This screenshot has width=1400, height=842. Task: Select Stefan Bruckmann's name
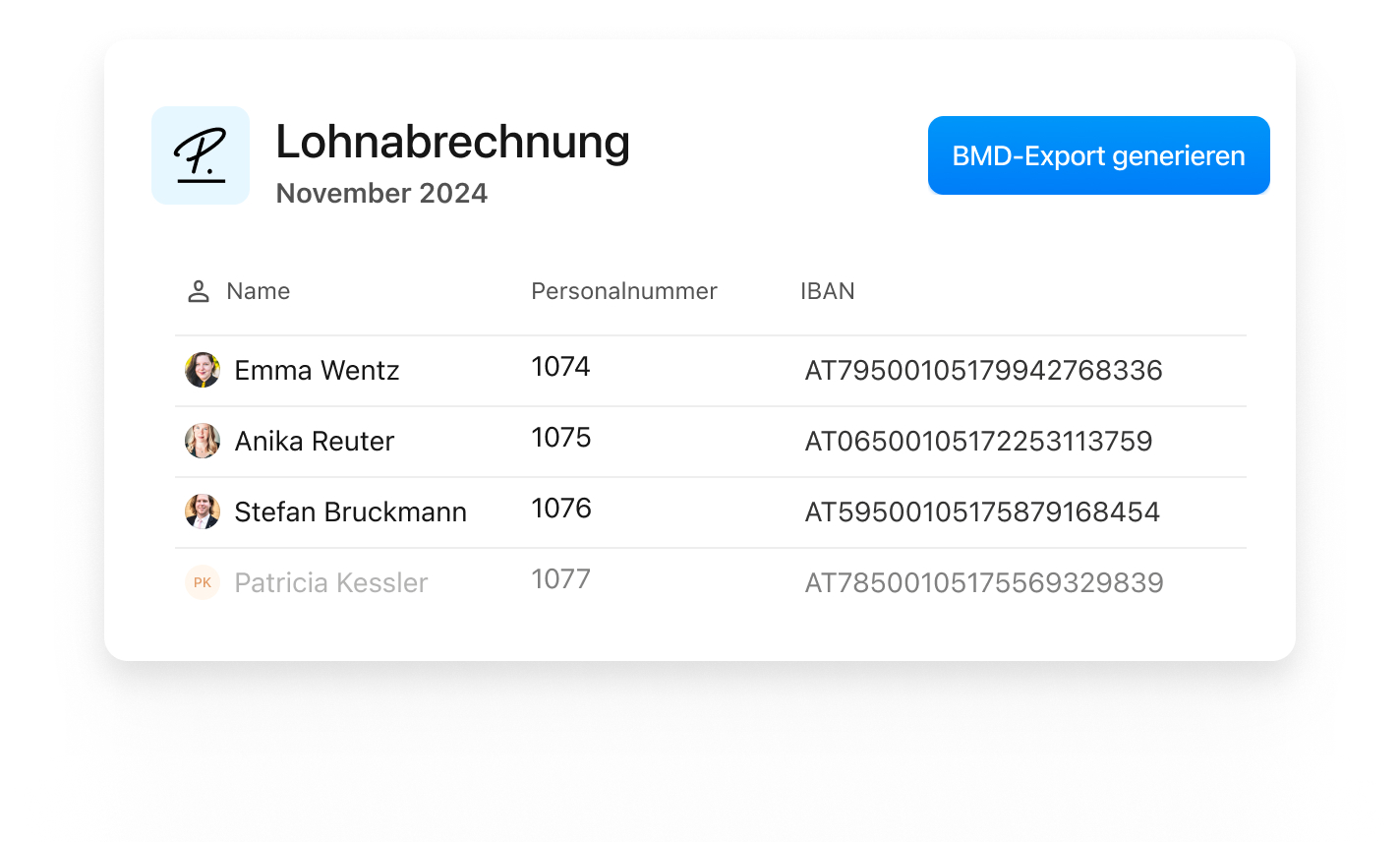point(350,511)
